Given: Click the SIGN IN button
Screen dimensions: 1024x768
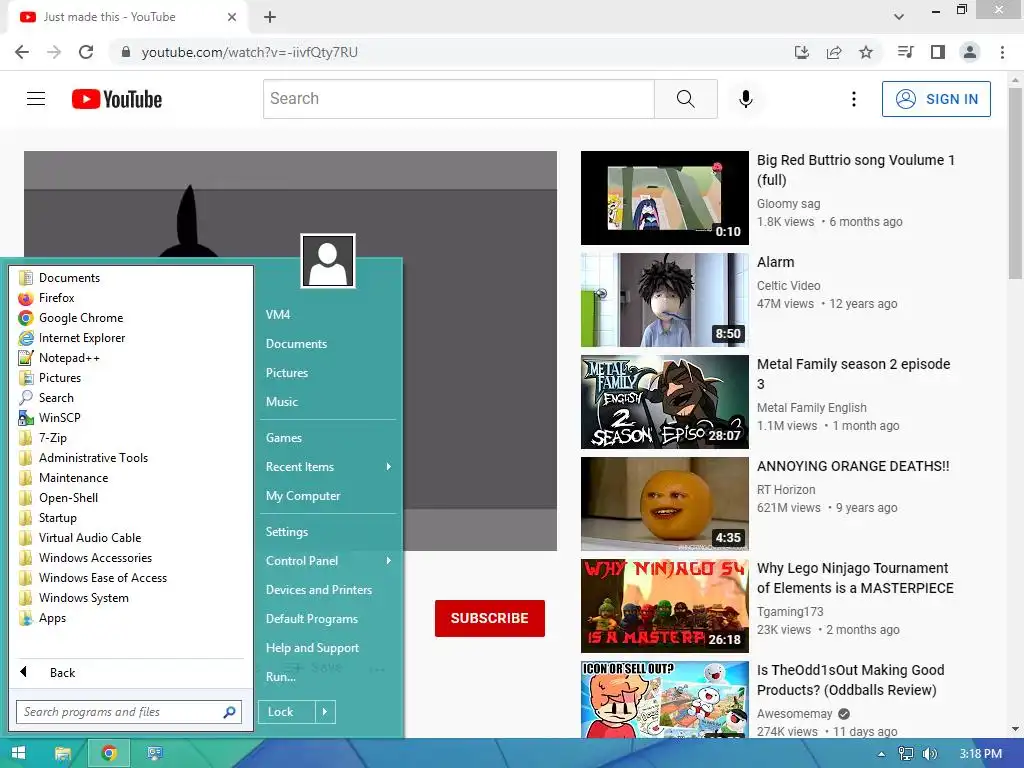Looking at the screenshot, I should pos(936,99).
